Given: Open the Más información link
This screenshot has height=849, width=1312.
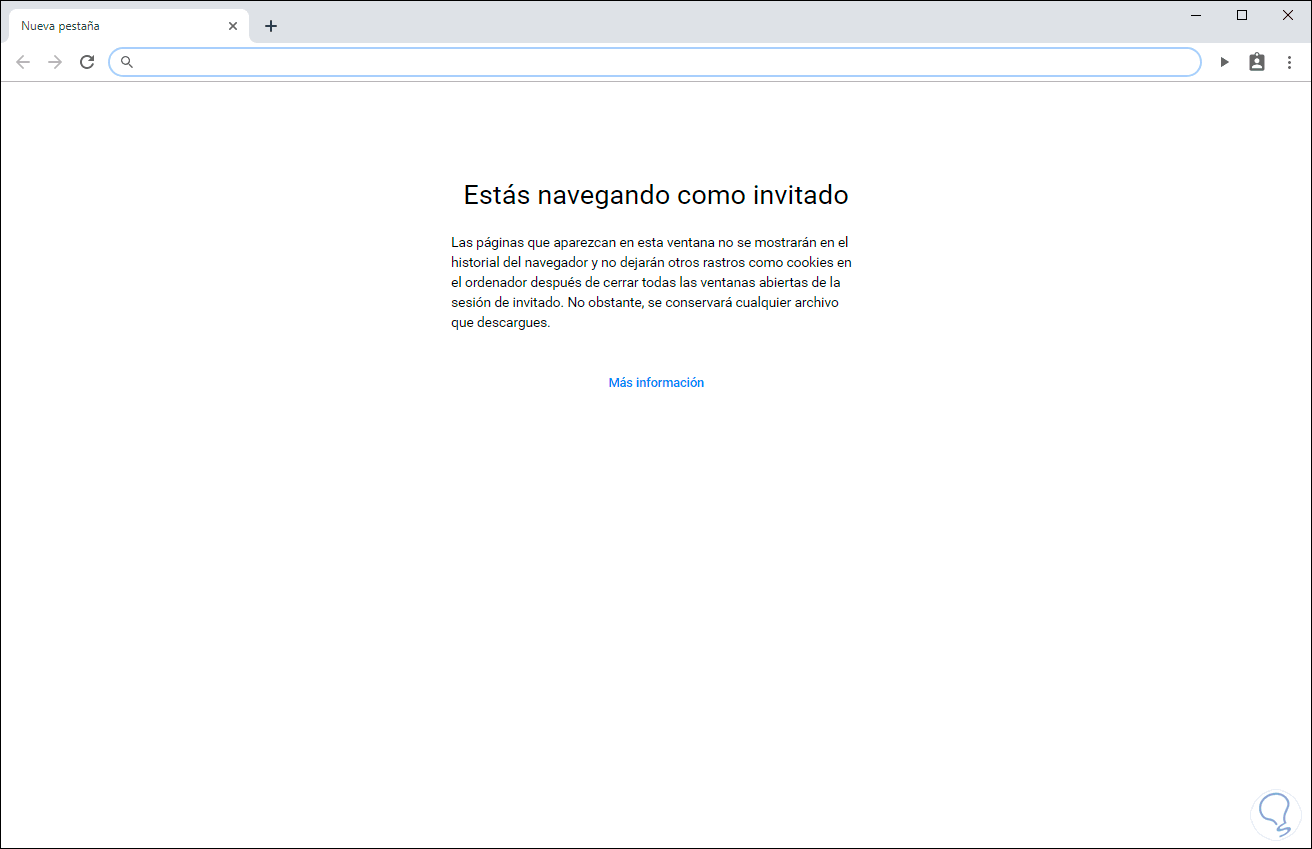Looking at the screenshot, I should pos(656,383).
